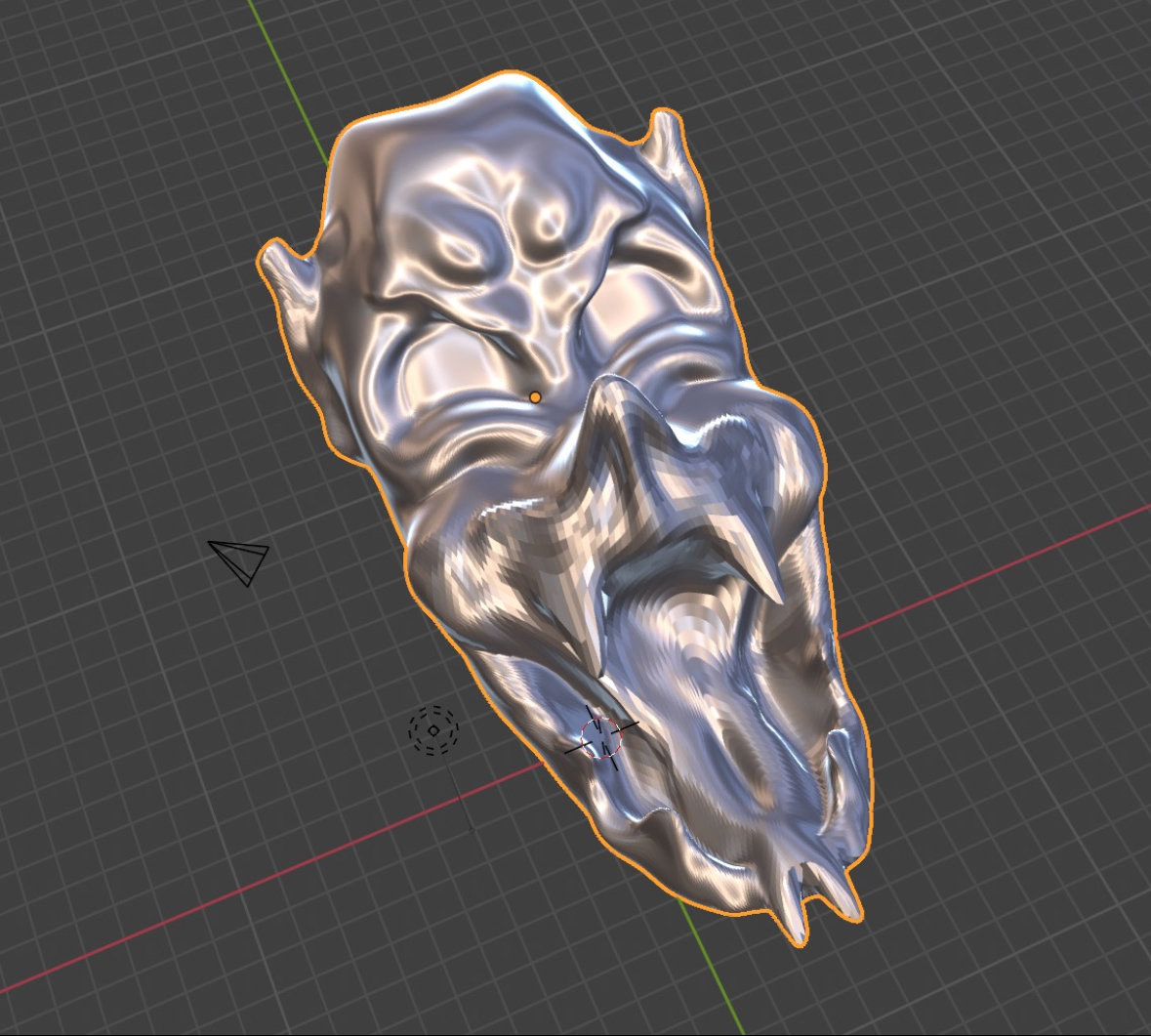Click the dashed circle light indicator
The height and width of the screenshot is (1036, 1151).
(432, 728)
